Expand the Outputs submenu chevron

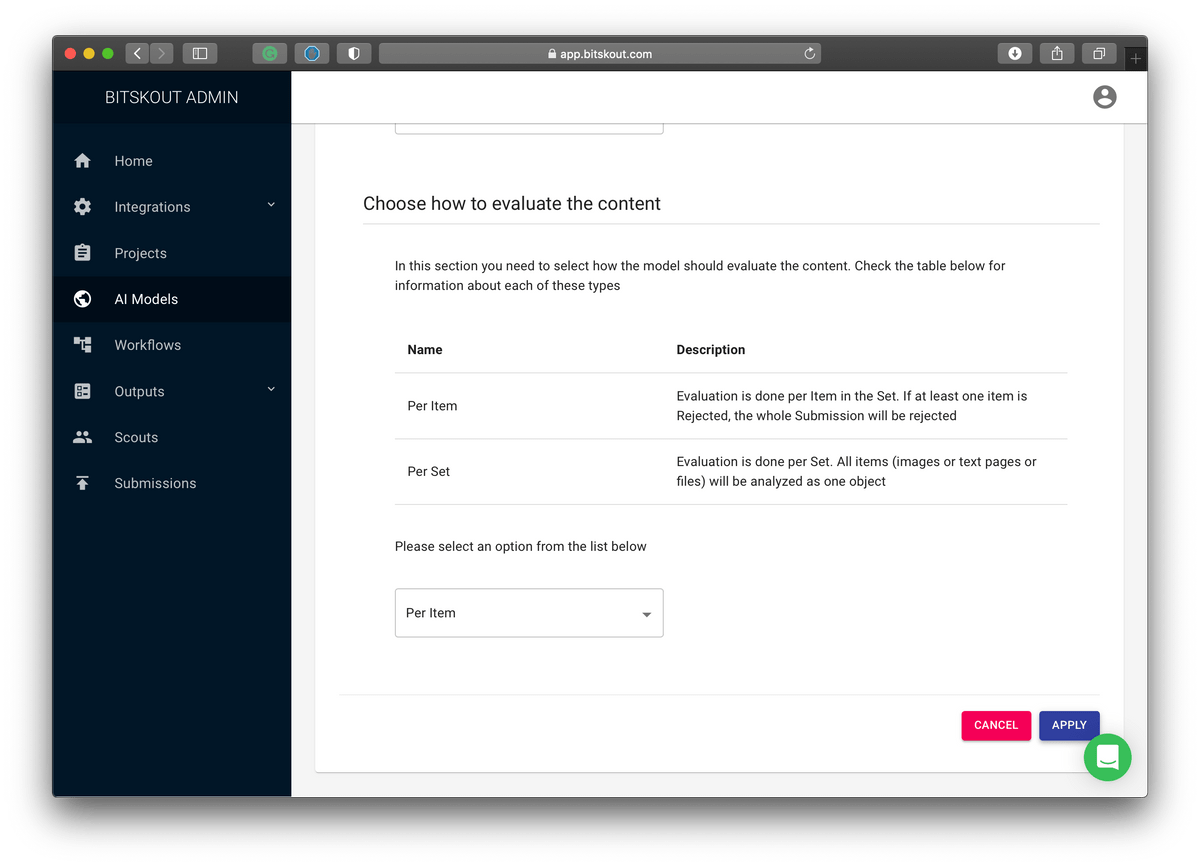point(271,390)
